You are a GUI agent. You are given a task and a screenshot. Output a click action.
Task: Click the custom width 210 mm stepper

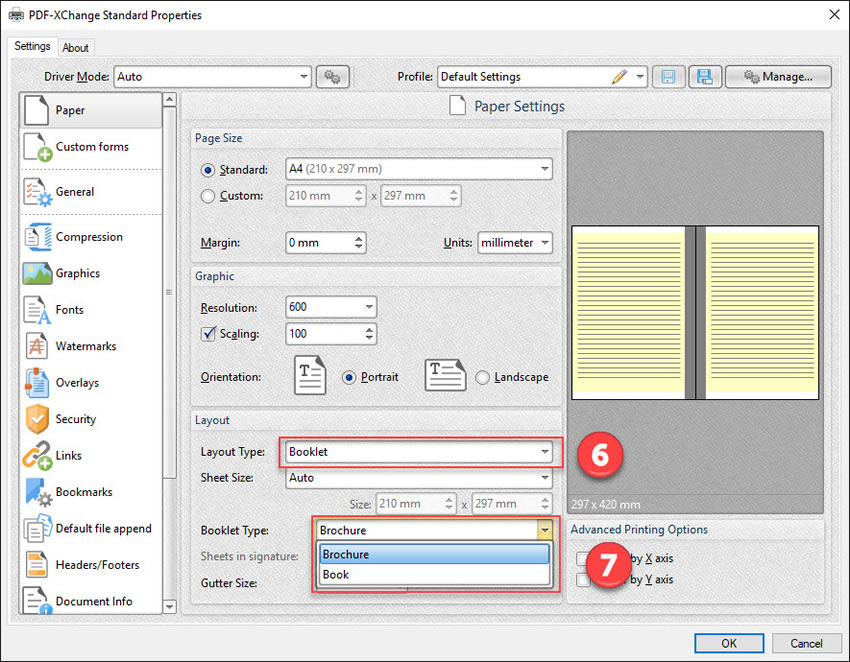(x=358, y=196)
